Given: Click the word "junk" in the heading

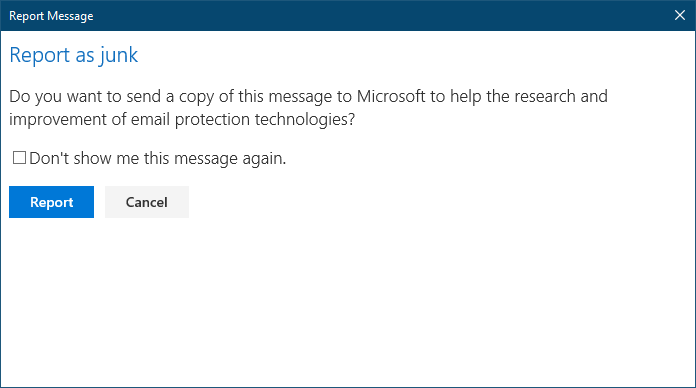Looking at the screenshot, I should point(119,56).
